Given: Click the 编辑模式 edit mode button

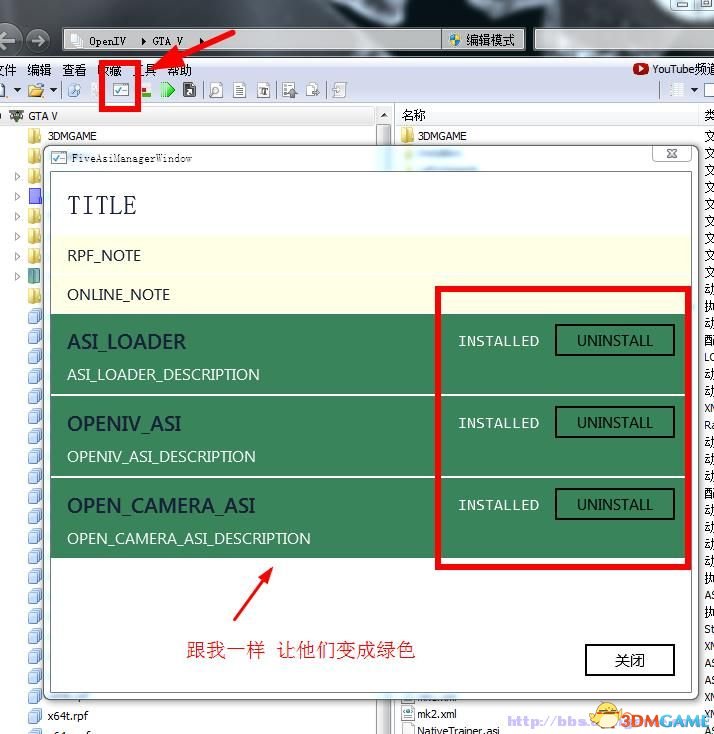Looking at the screenshot, I should 483,40.
